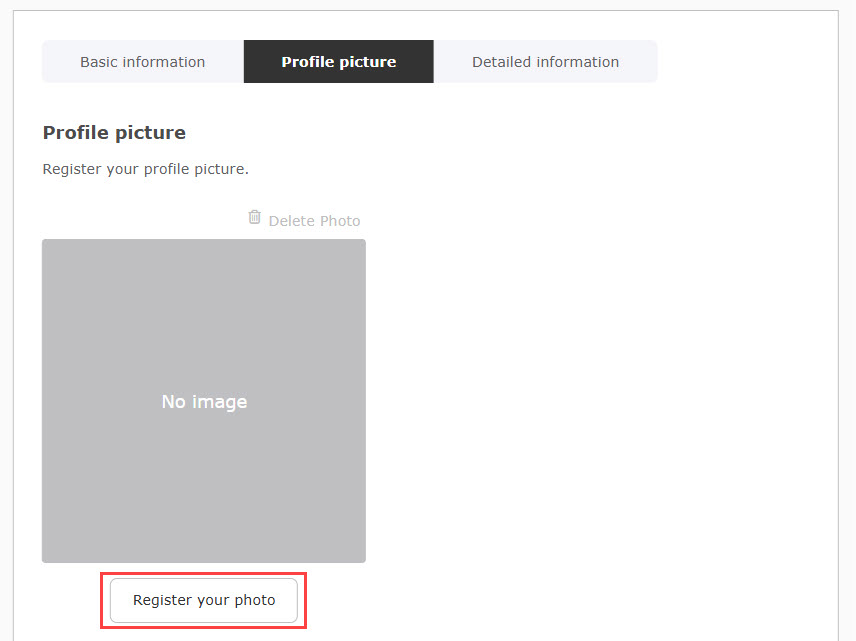Screen dimensions: 856x641
Task: Click the 'No image' label text
Action: tap(204, 402)
